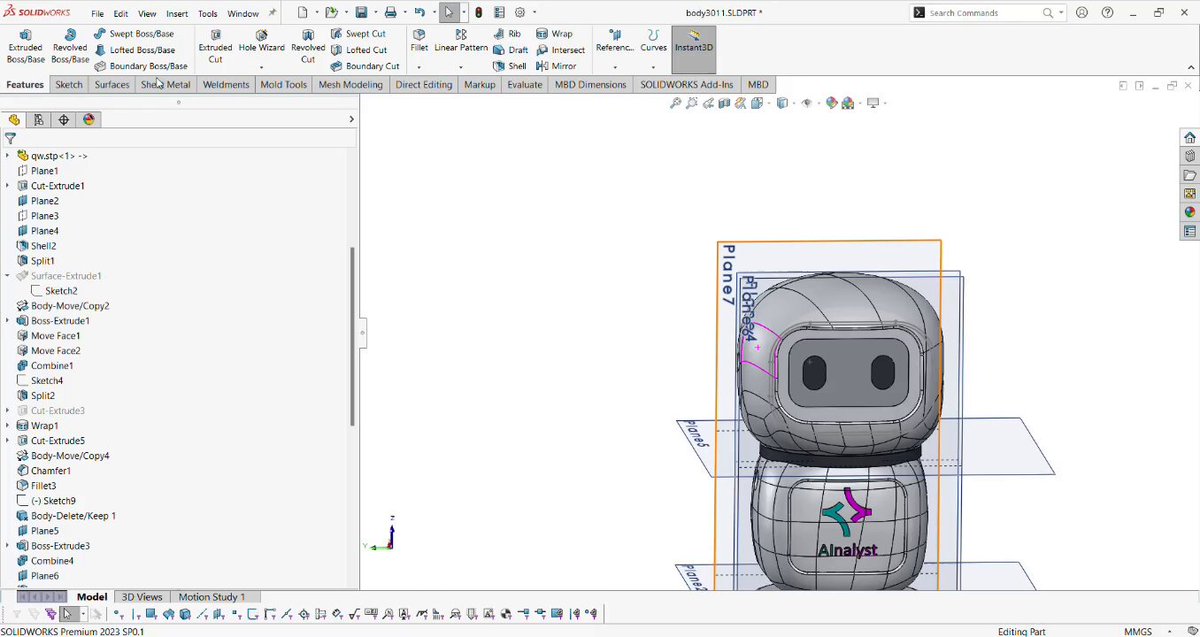Switch to the Surfaces ribbon tab
This screenshot has height=637, width=1200.
[x=112, y=85]
